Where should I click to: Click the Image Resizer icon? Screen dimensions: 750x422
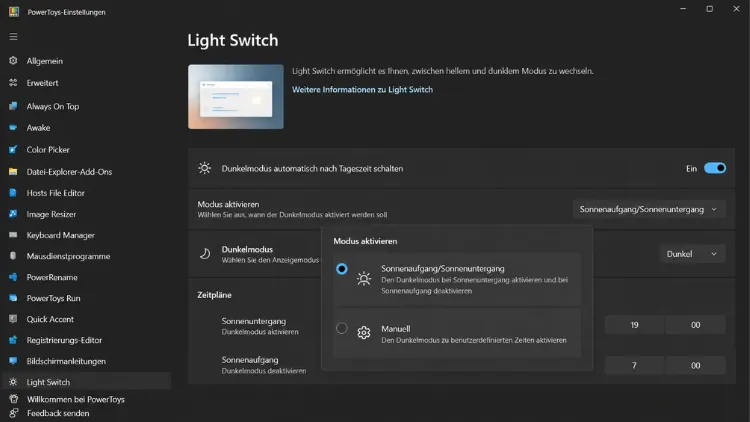pyautogui.click(x=13, y=214)
